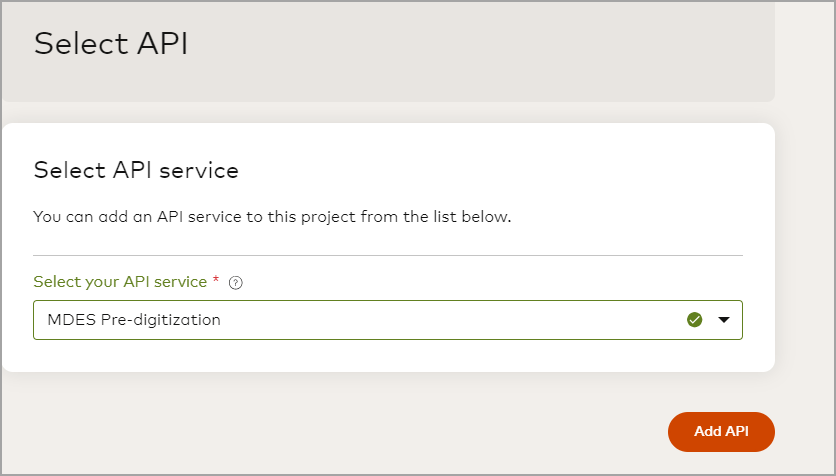Click the "MDES Pre-digitization" selected value text
Image resolution: width=836 pixels, height=476 pixels.
134,320
